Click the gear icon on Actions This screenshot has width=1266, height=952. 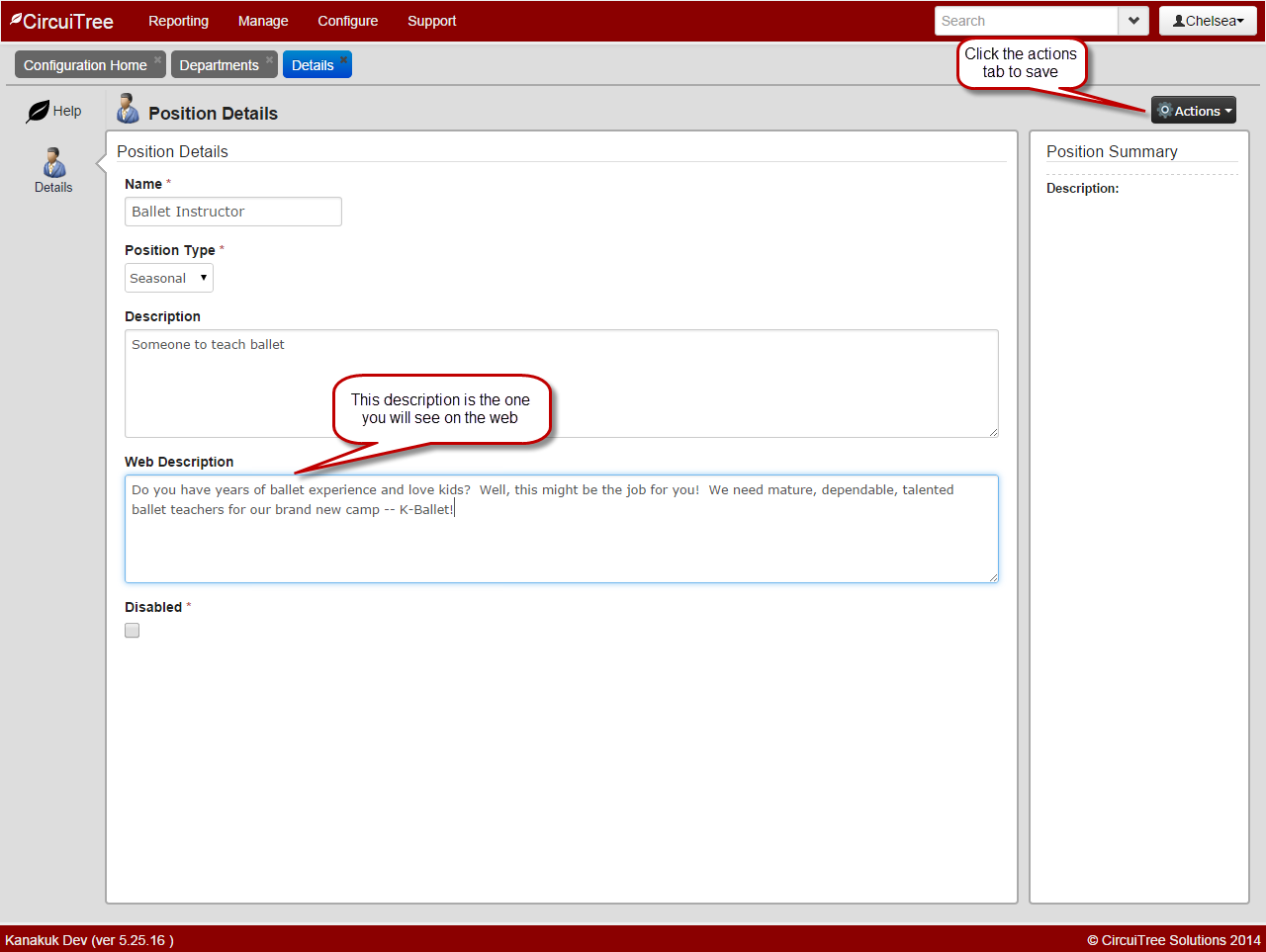[1164, 111]
